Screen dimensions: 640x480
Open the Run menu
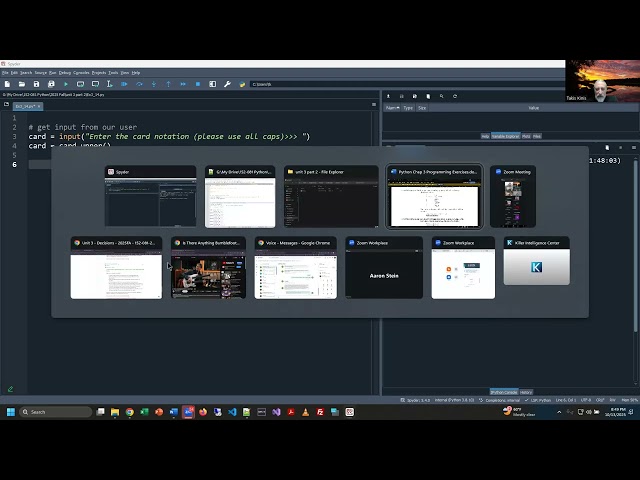[x=53, y=73]
